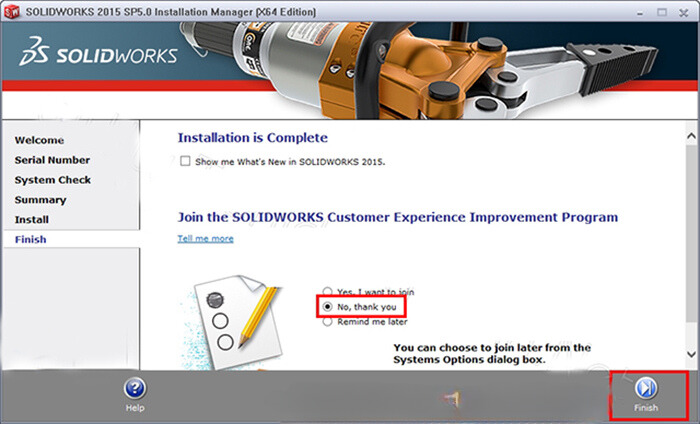The width and height of the screenshot is (700, 424).
Task: Click the blue Help question mark icon
Action: click(135, 388)
